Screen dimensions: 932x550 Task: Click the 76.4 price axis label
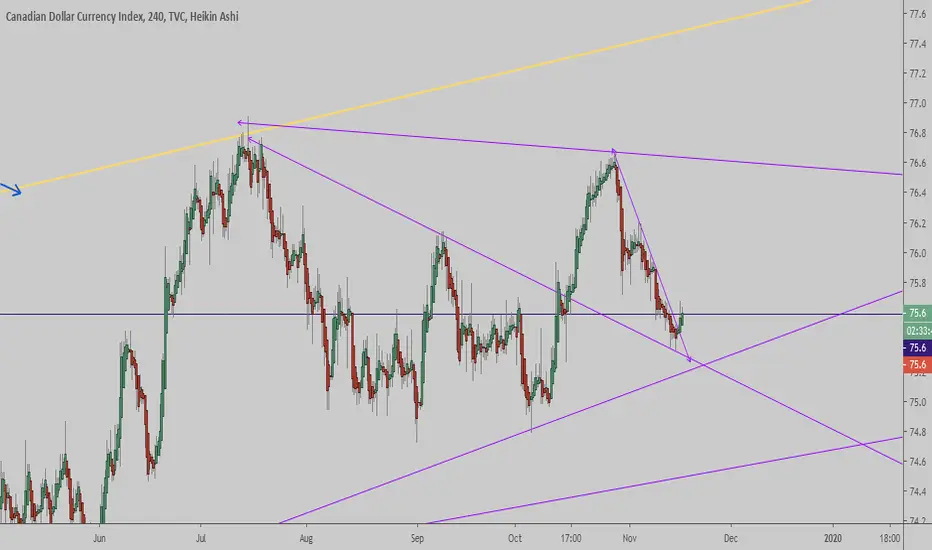click(918, 193)
